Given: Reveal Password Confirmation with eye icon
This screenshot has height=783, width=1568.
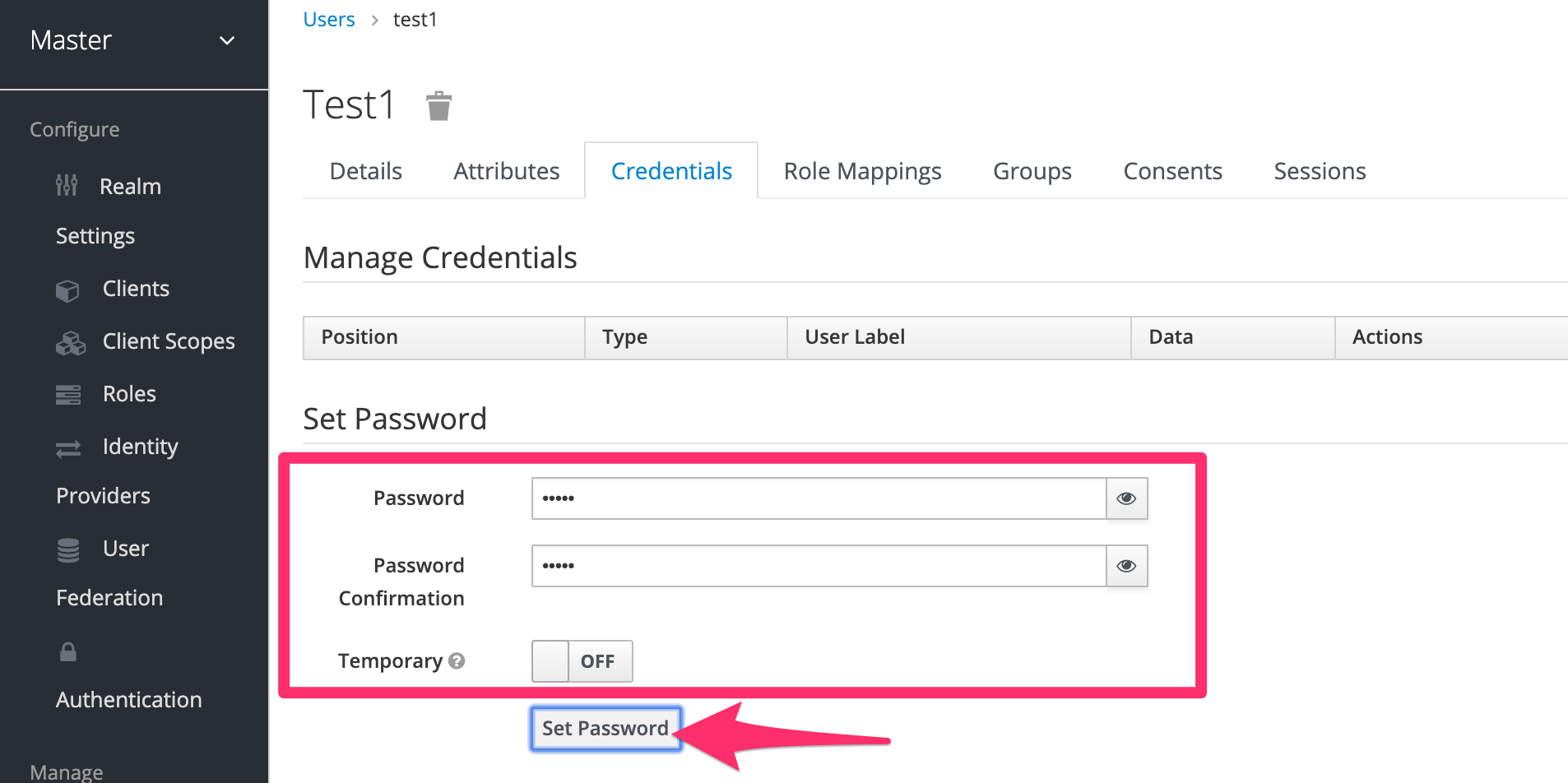Looking at the screenshot, I should 1126,566.
